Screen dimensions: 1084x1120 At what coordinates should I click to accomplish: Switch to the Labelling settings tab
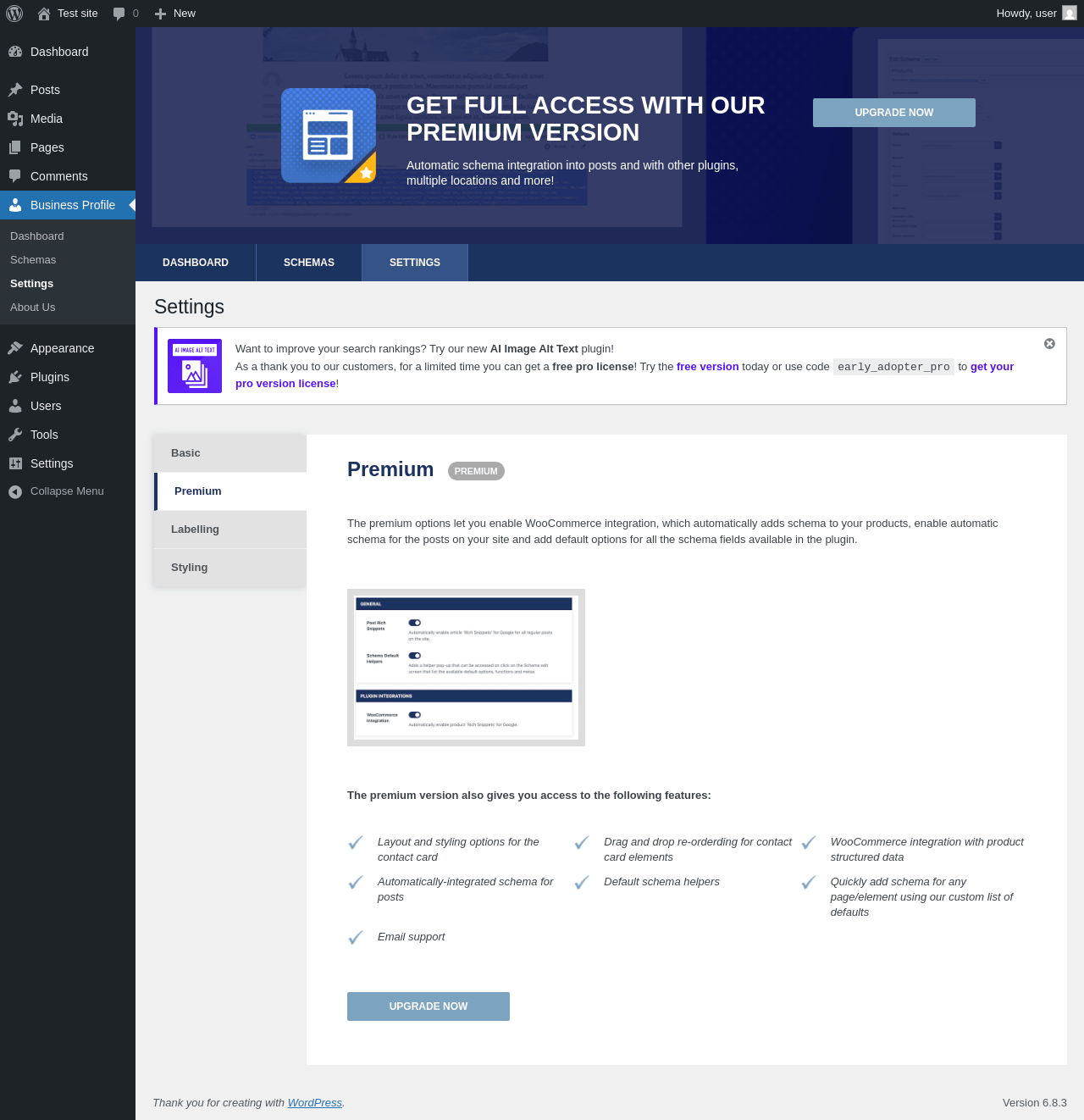click(230, 530)
